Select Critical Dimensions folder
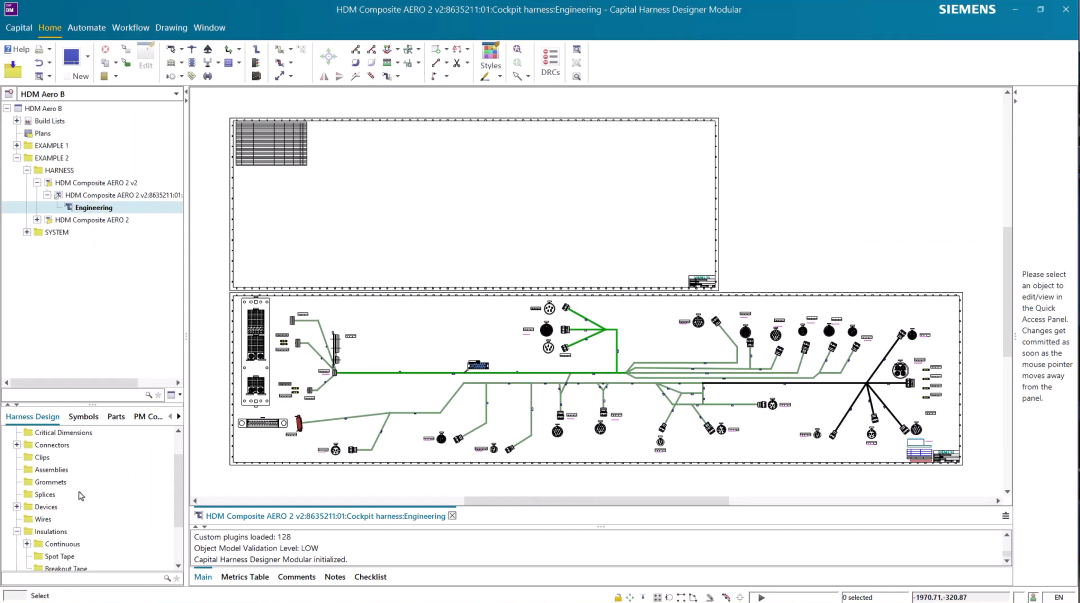The width and height of the screenshot is (1080, 603). point(63,433)
